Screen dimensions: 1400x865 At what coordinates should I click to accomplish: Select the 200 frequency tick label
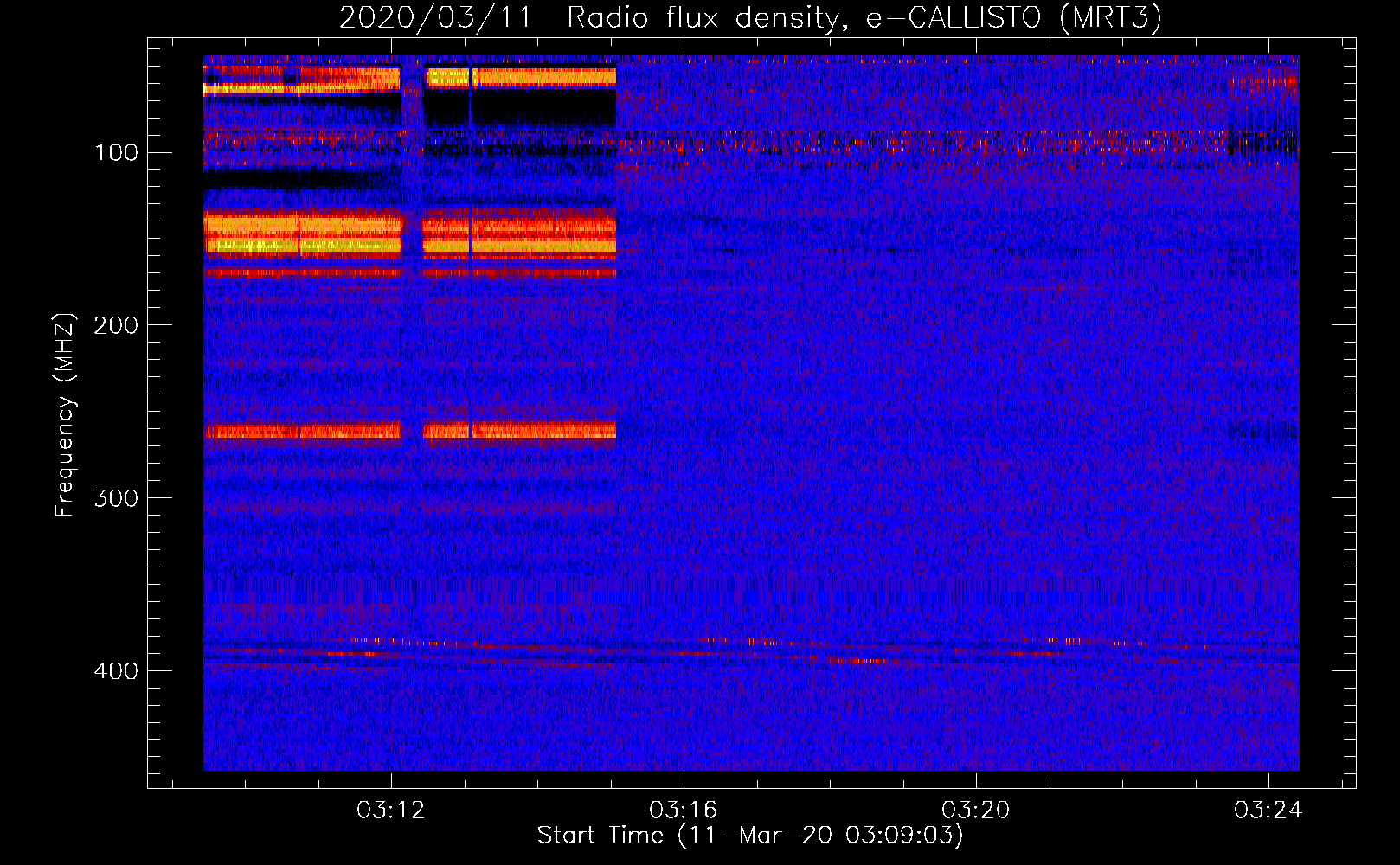pyautogui.click(x=116, y=325)
